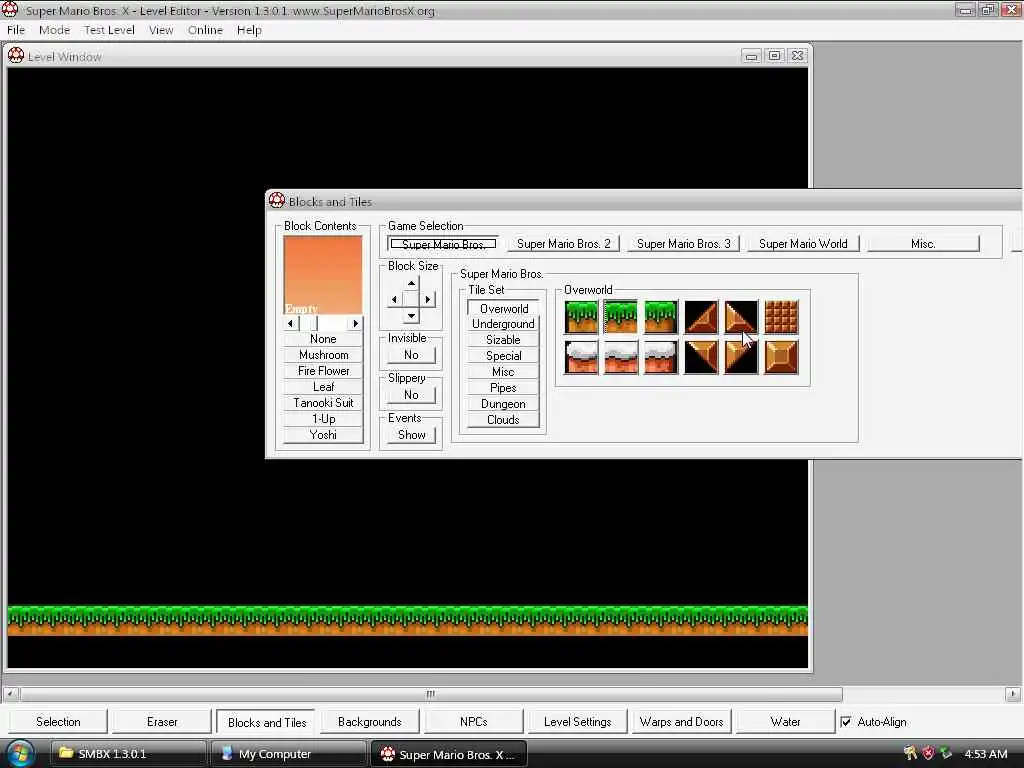
Task: Click the orange Empty block contents preview
Action: pyautogui.click(x=323, y=275)
